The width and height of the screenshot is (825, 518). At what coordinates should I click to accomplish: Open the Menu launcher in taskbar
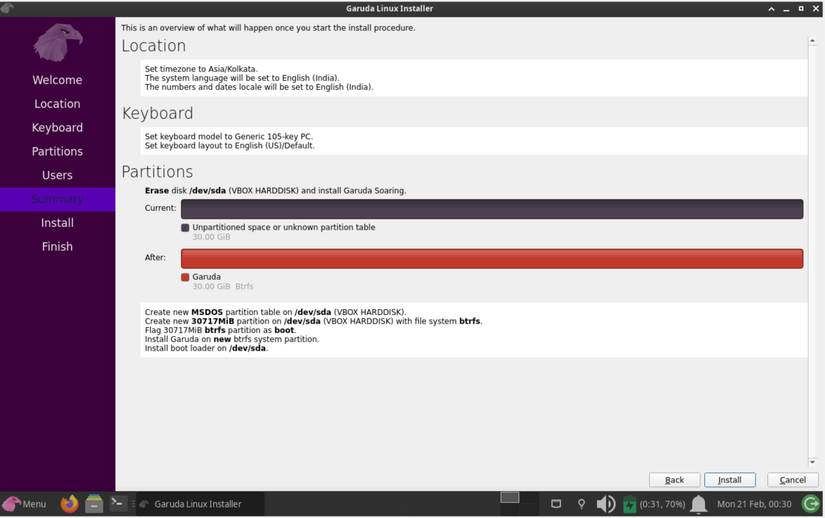(x=24, y=504)
